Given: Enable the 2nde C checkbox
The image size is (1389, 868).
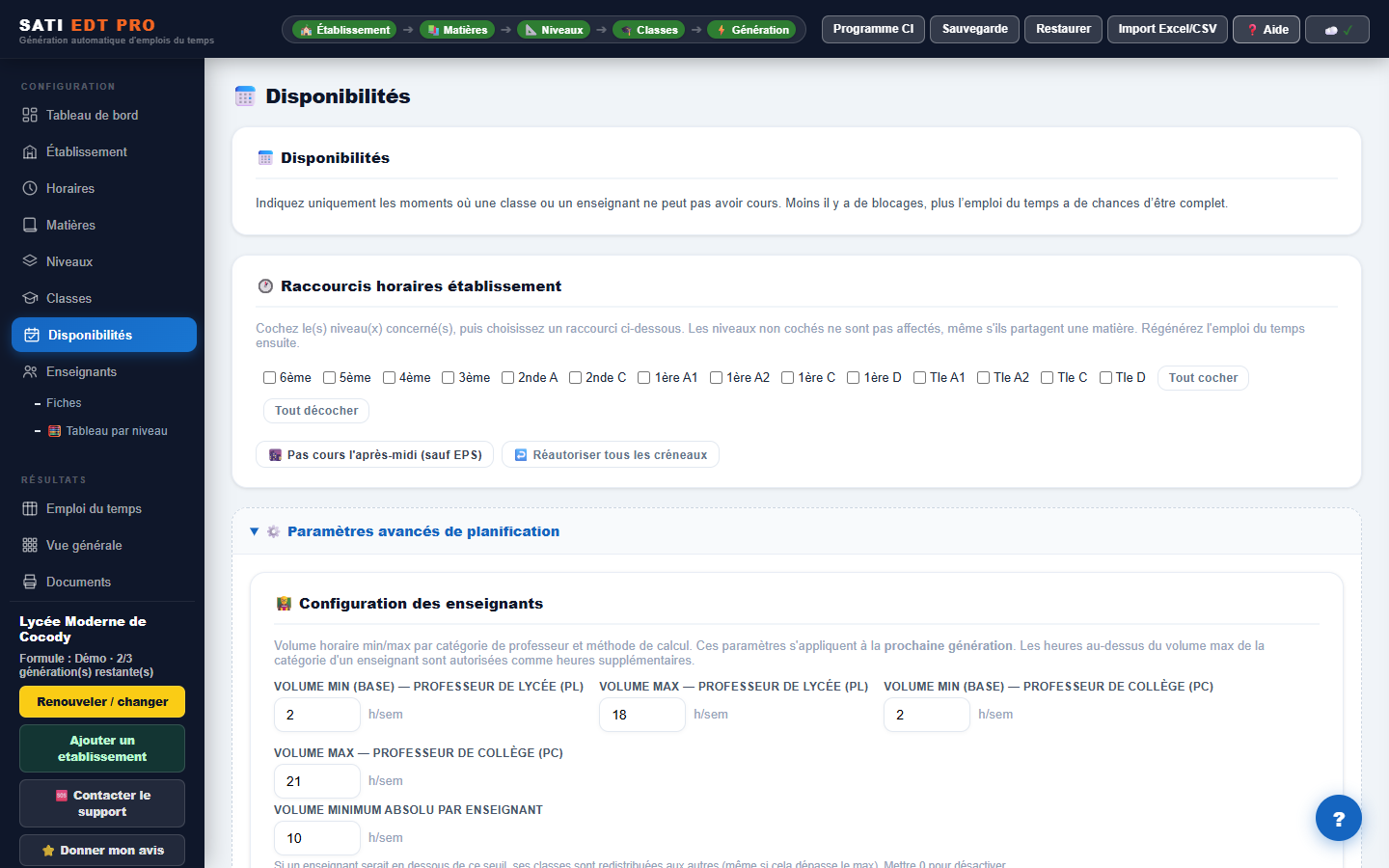Looking at the screenshot, I should (x=576, y=377).
